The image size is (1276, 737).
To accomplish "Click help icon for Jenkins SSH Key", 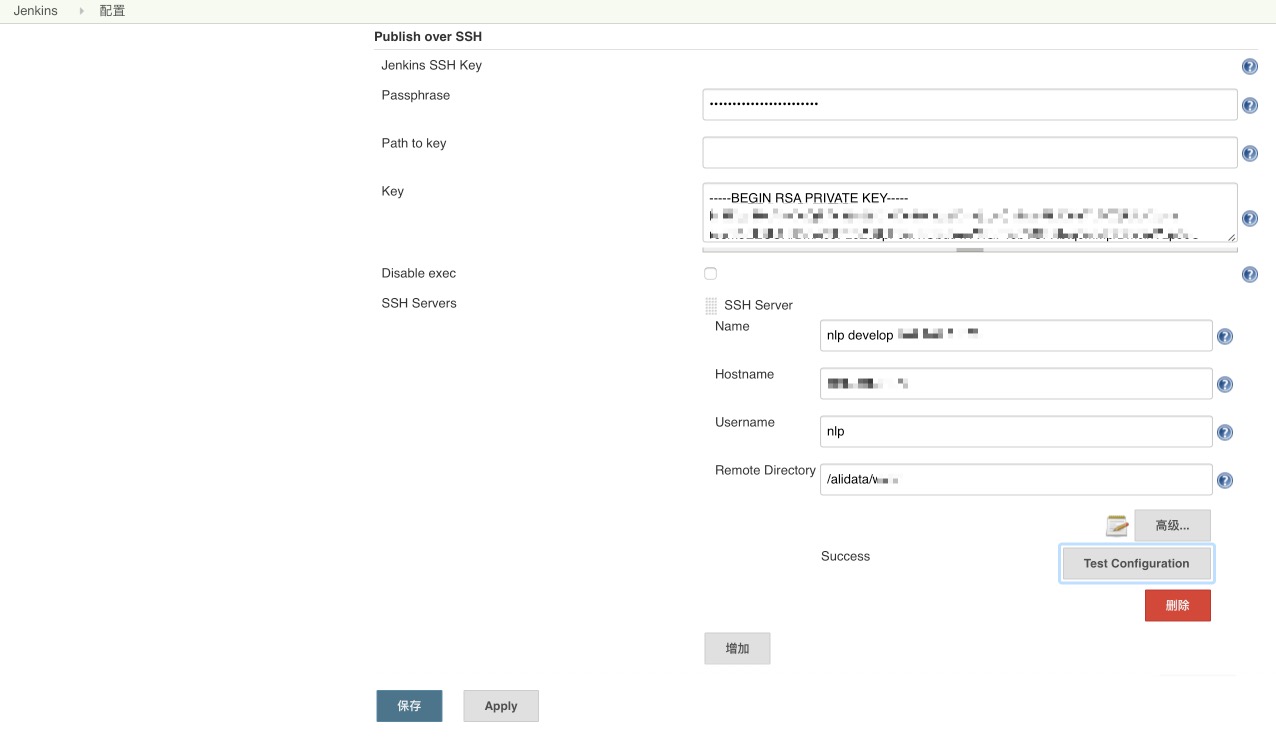I will click(x=1249, y=67).
